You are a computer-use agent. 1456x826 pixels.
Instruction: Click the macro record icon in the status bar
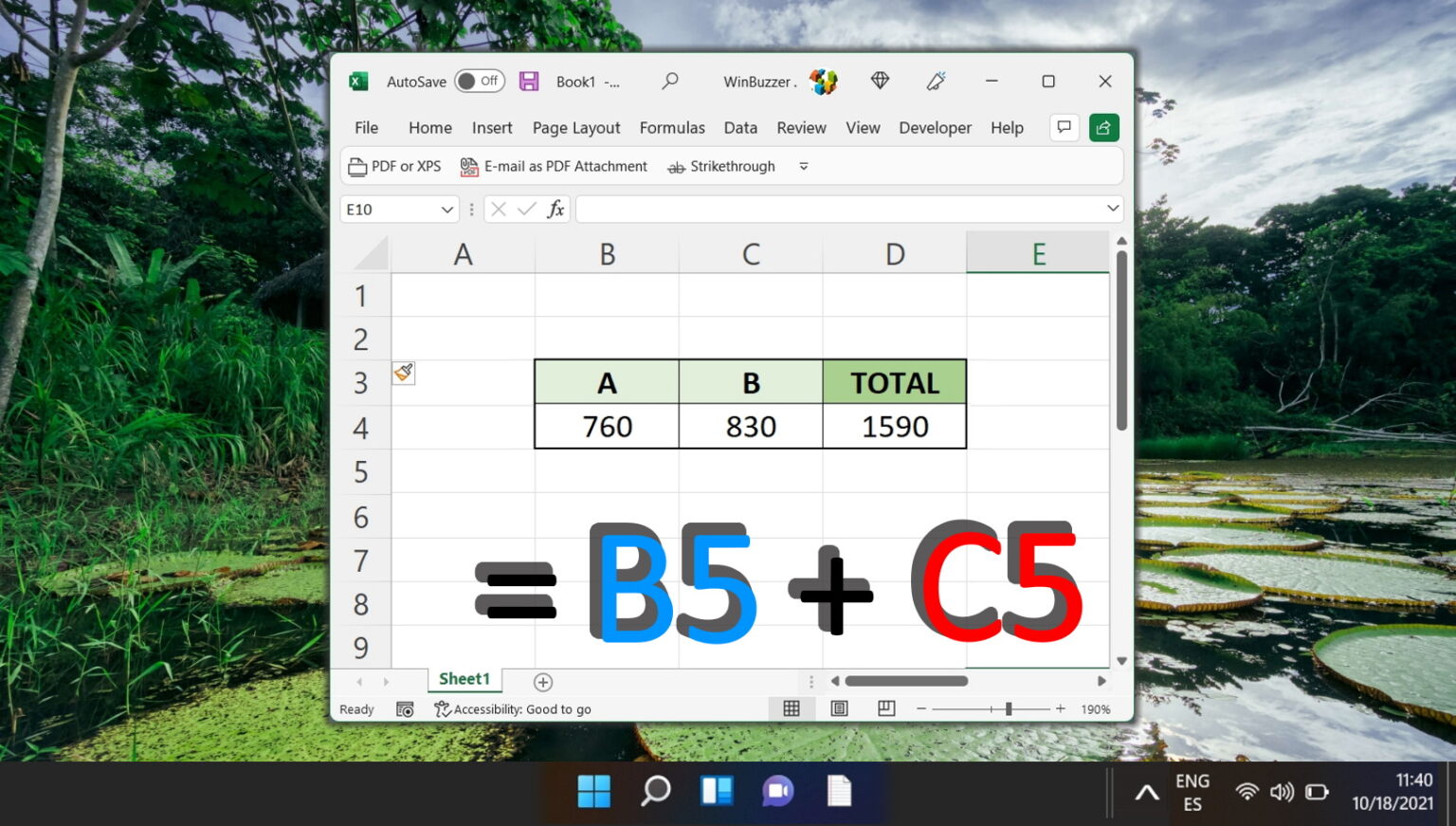[405, 708]
